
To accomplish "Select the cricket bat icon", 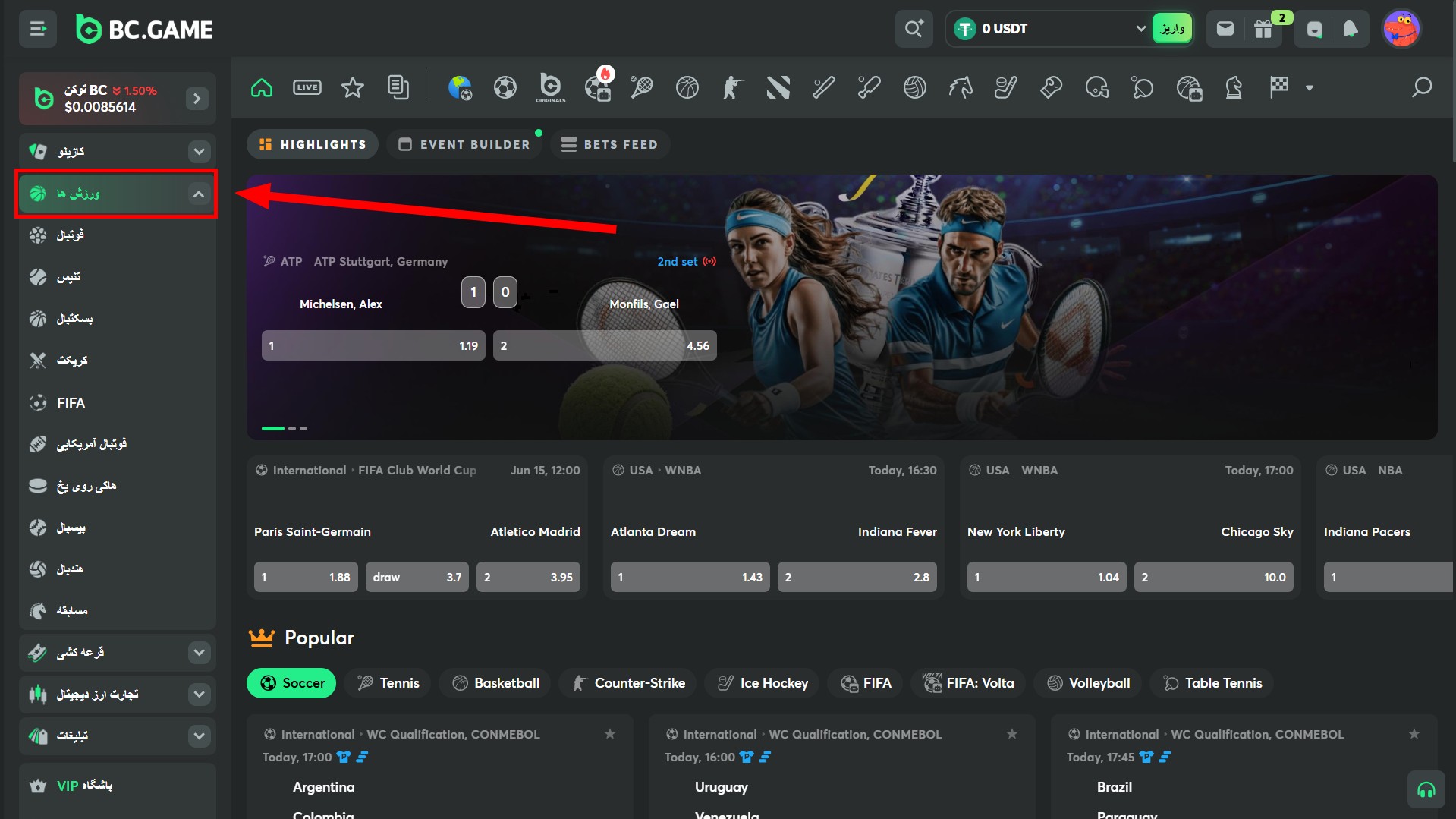I will click(x=870, y=87).
